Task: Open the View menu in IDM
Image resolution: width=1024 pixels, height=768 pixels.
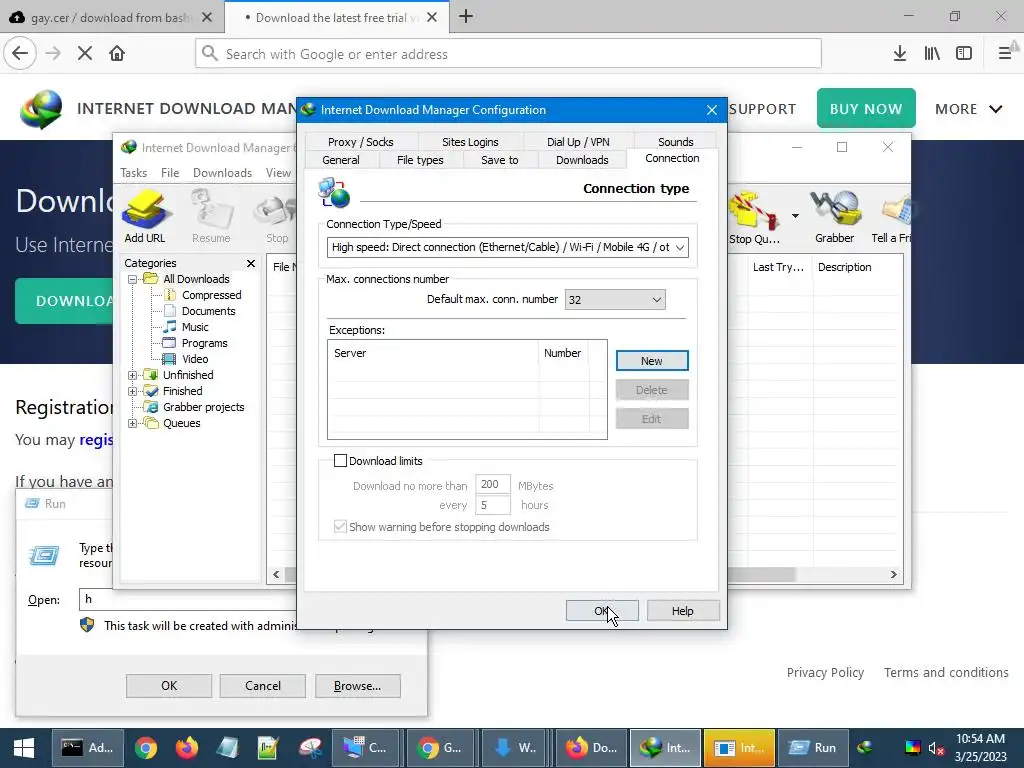Action: [278, 173]
